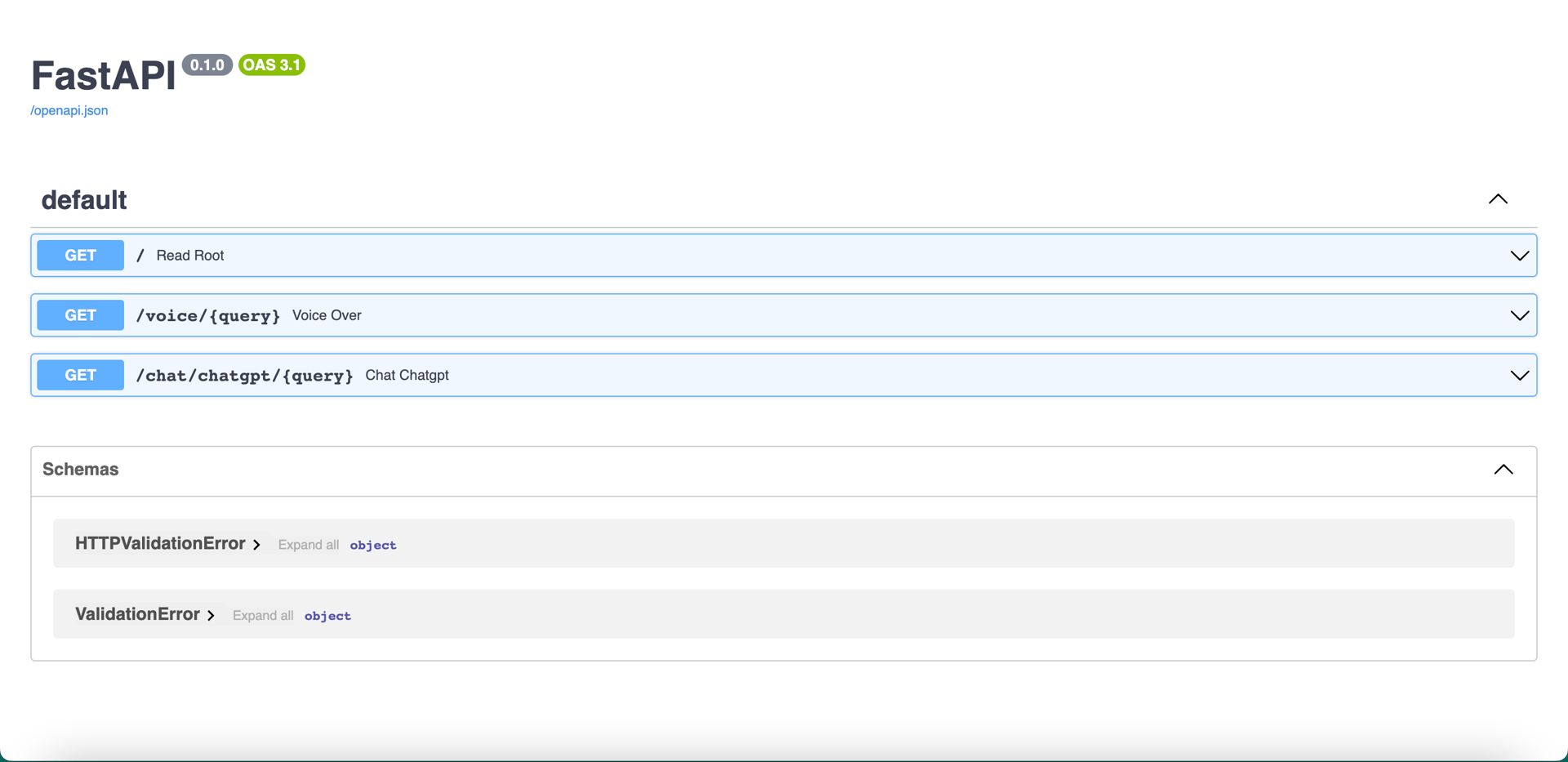Click Expand all for HTTPValidationError
Image resolution: width=1568 pixels, height=762 pixels.
[x=309, y=545]
